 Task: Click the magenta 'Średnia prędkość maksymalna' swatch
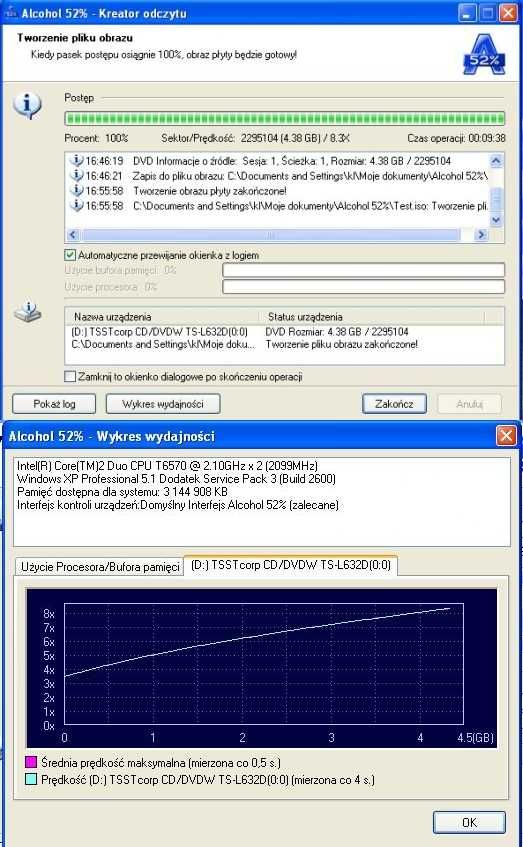31,762
